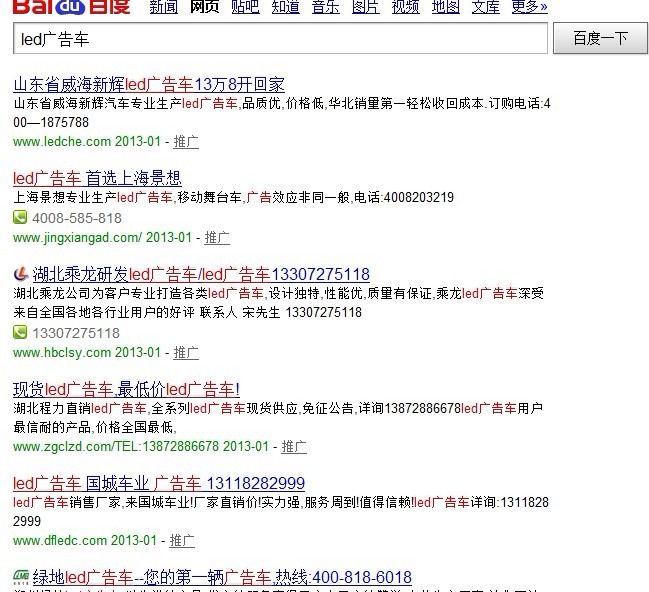
Task: Open the 贴吧 tab
Action: [245, 8]
